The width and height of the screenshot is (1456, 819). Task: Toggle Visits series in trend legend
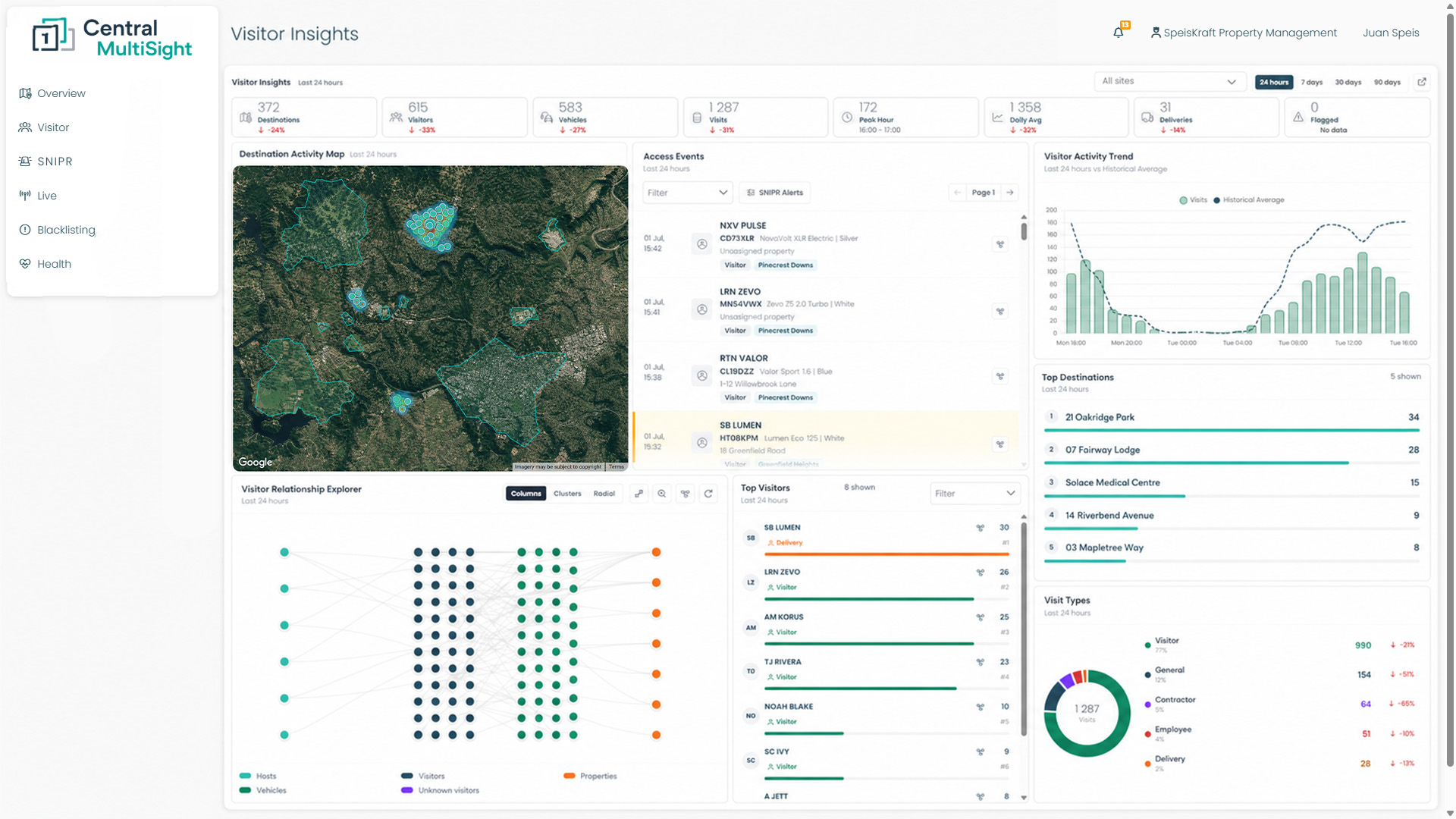[1193, 200]
